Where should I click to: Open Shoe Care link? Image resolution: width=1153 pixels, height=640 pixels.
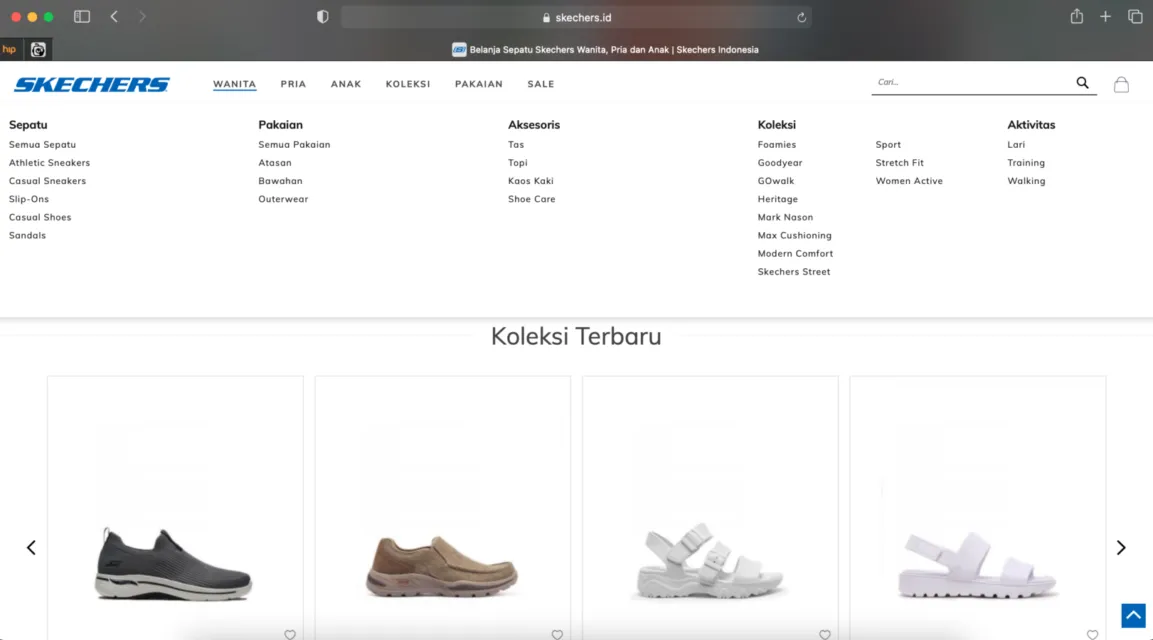tap(532, 199)
